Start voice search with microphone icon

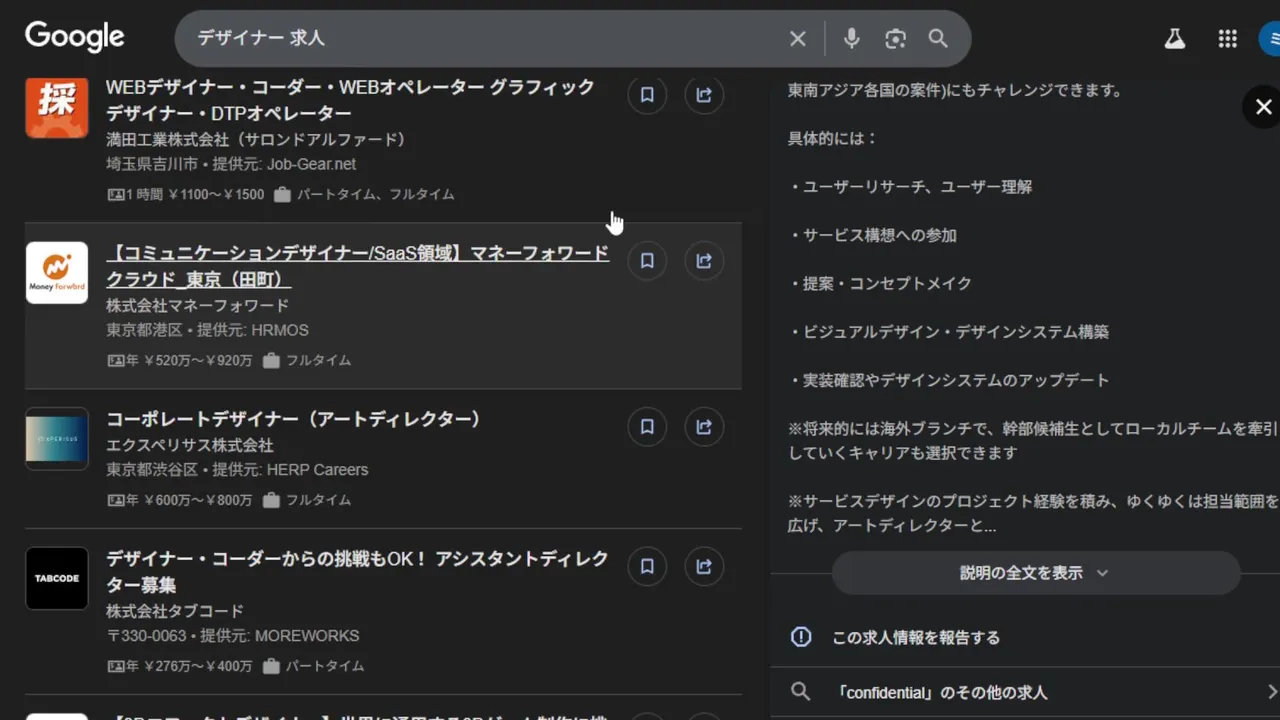pyautogui.click(x=851, y=38)
